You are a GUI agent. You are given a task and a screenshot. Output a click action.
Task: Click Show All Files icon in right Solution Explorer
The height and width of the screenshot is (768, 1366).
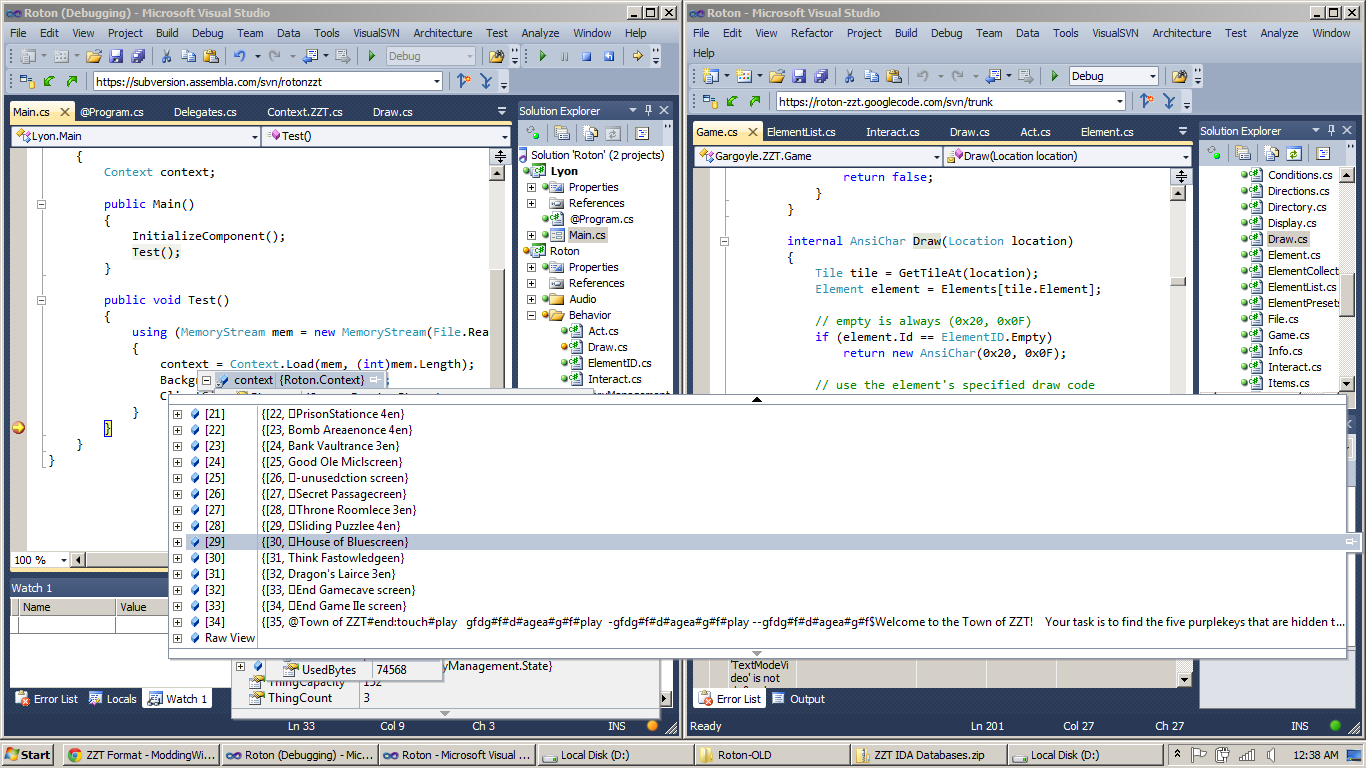(1270, 153)
